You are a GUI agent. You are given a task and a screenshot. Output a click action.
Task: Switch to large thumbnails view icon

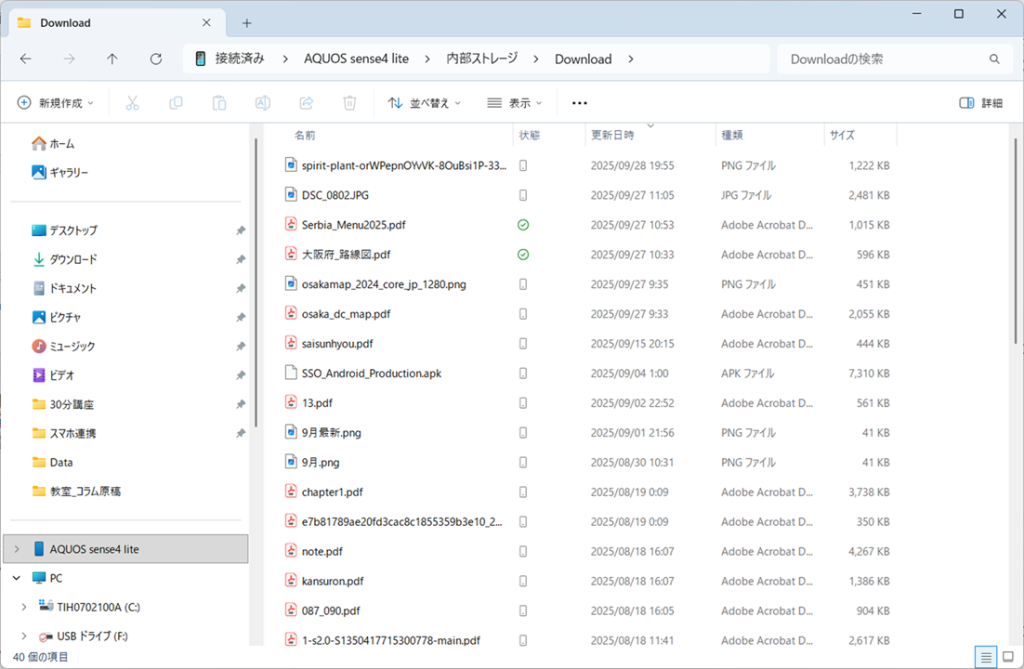[1008, 656]
